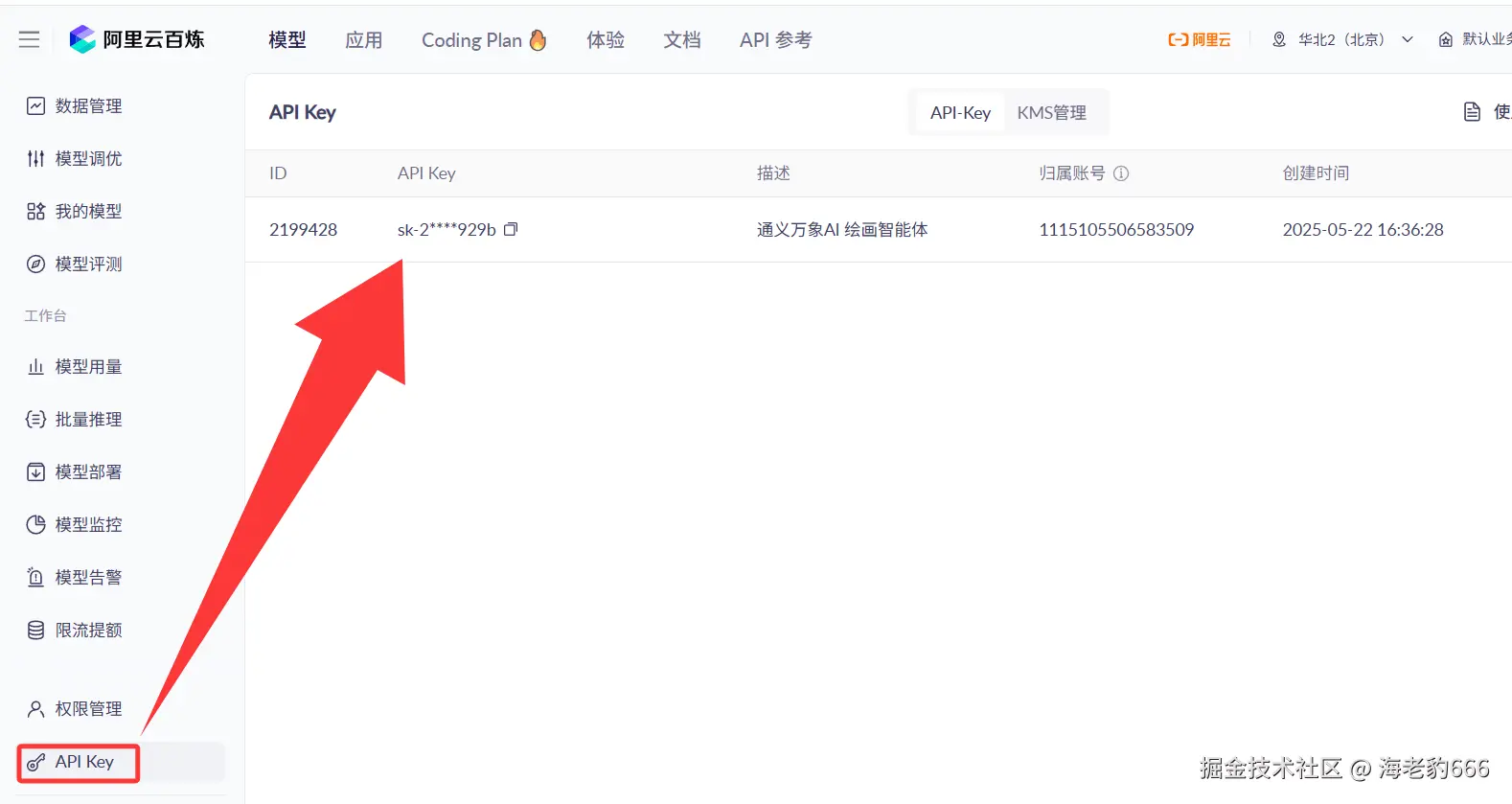The width and height of the screenshot is (1512, 804).
Task: Switch to the API-Key tab
Action: 960,112
